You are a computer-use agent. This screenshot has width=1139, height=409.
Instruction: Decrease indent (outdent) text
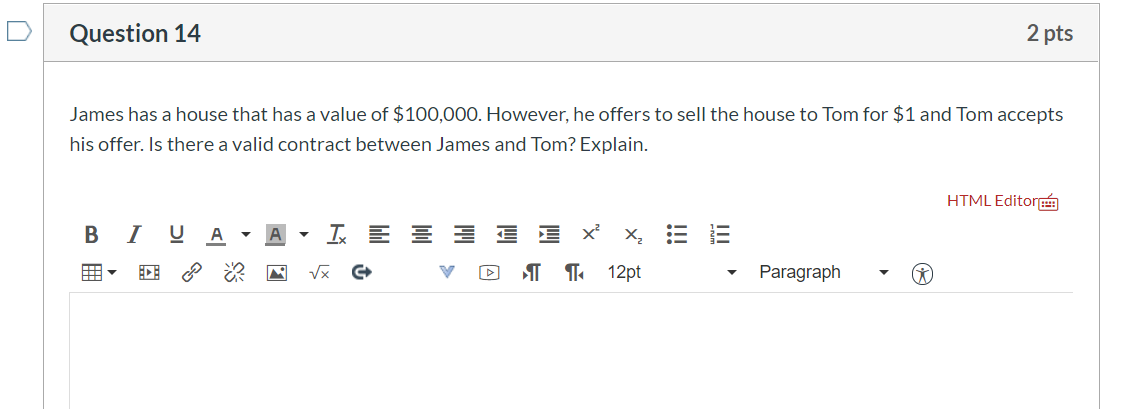click(506, 235)
